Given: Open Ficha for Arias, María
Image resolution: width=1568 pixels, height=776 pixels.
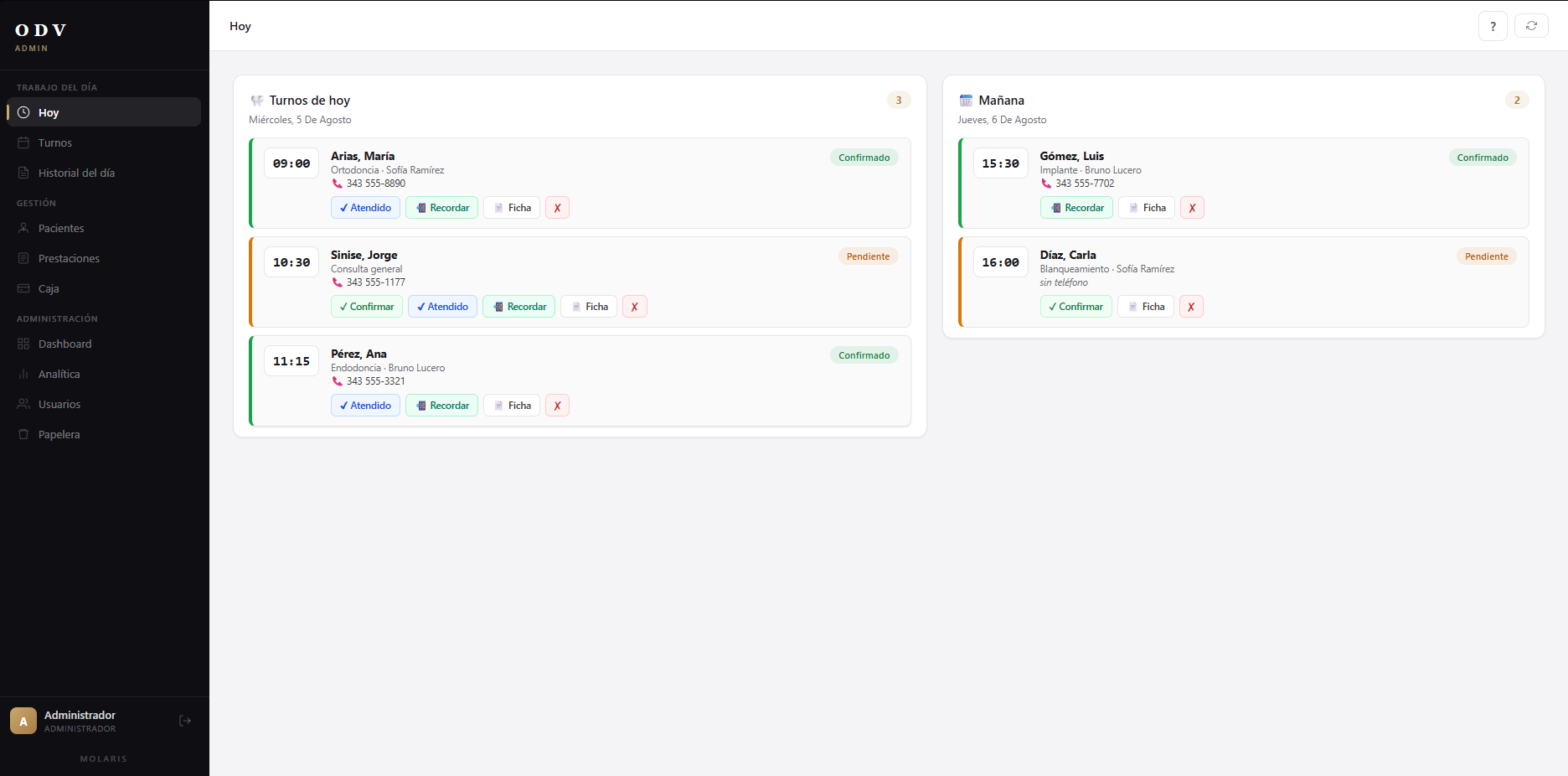Looking at the screenshot, I should pos(512,208).
